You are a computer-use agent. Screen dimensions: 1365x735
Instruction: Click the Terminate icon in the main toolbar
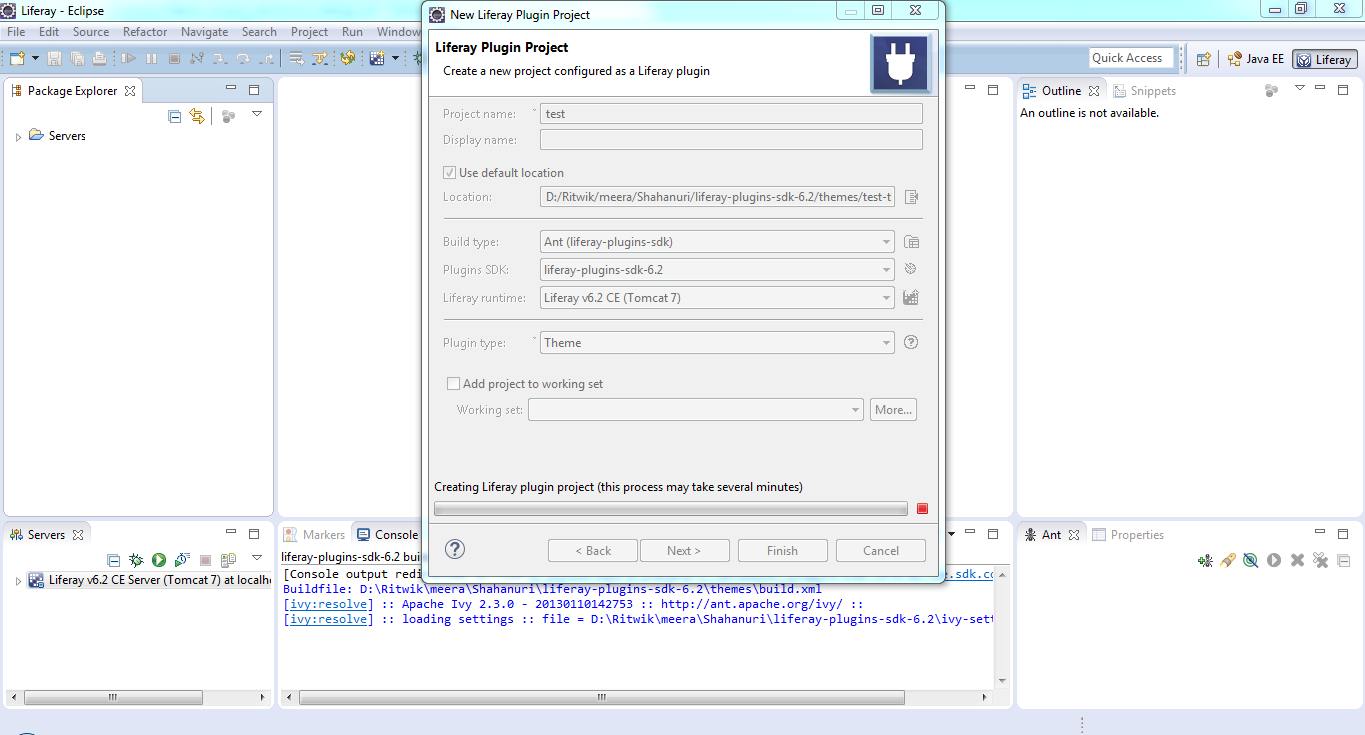[174, 59]
